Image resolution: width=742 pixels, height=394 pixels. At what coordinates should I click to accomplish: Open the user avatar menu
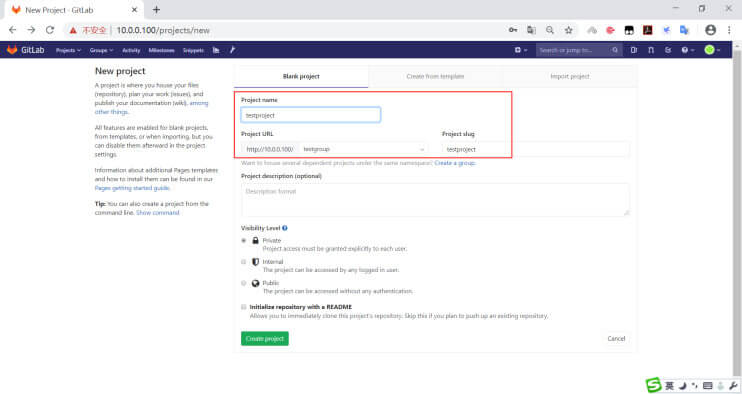pos(712,50)
